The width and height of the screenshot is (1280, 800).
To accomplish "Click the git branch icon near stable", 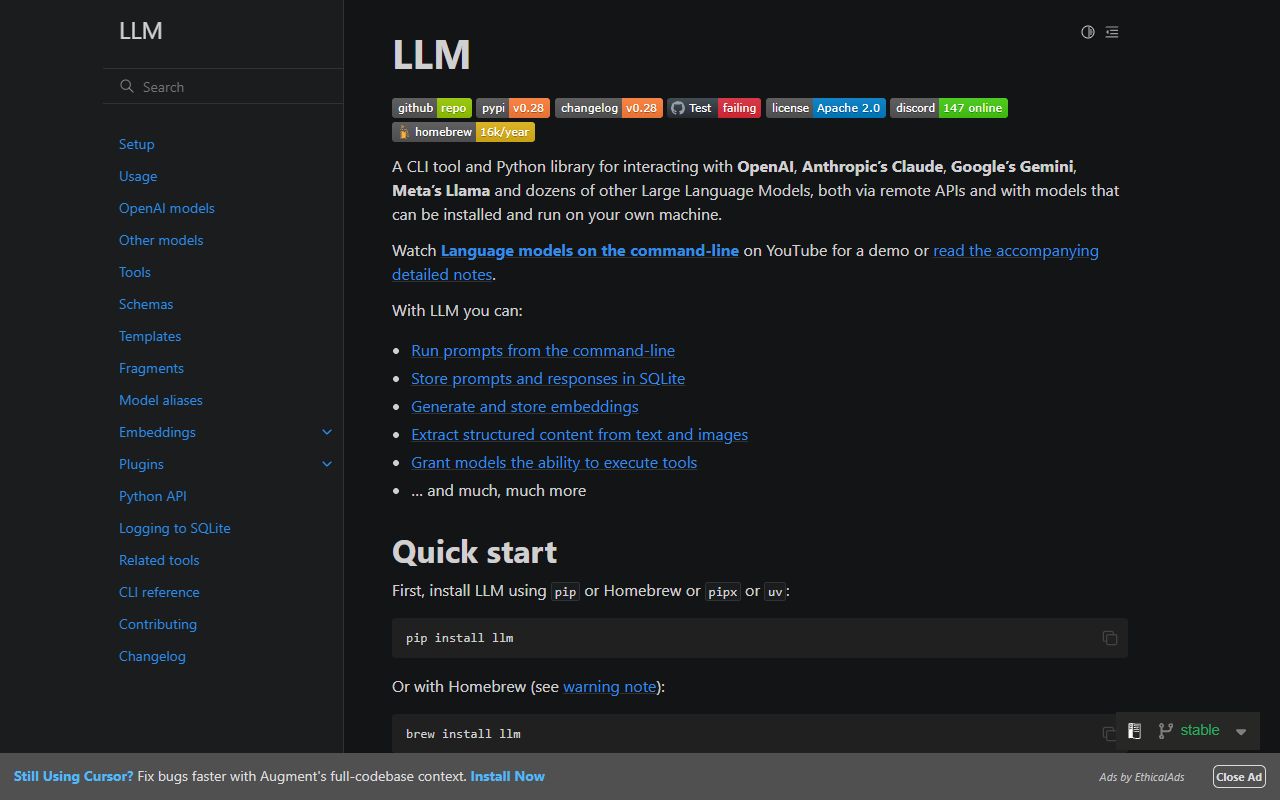I will (1165, 730).
